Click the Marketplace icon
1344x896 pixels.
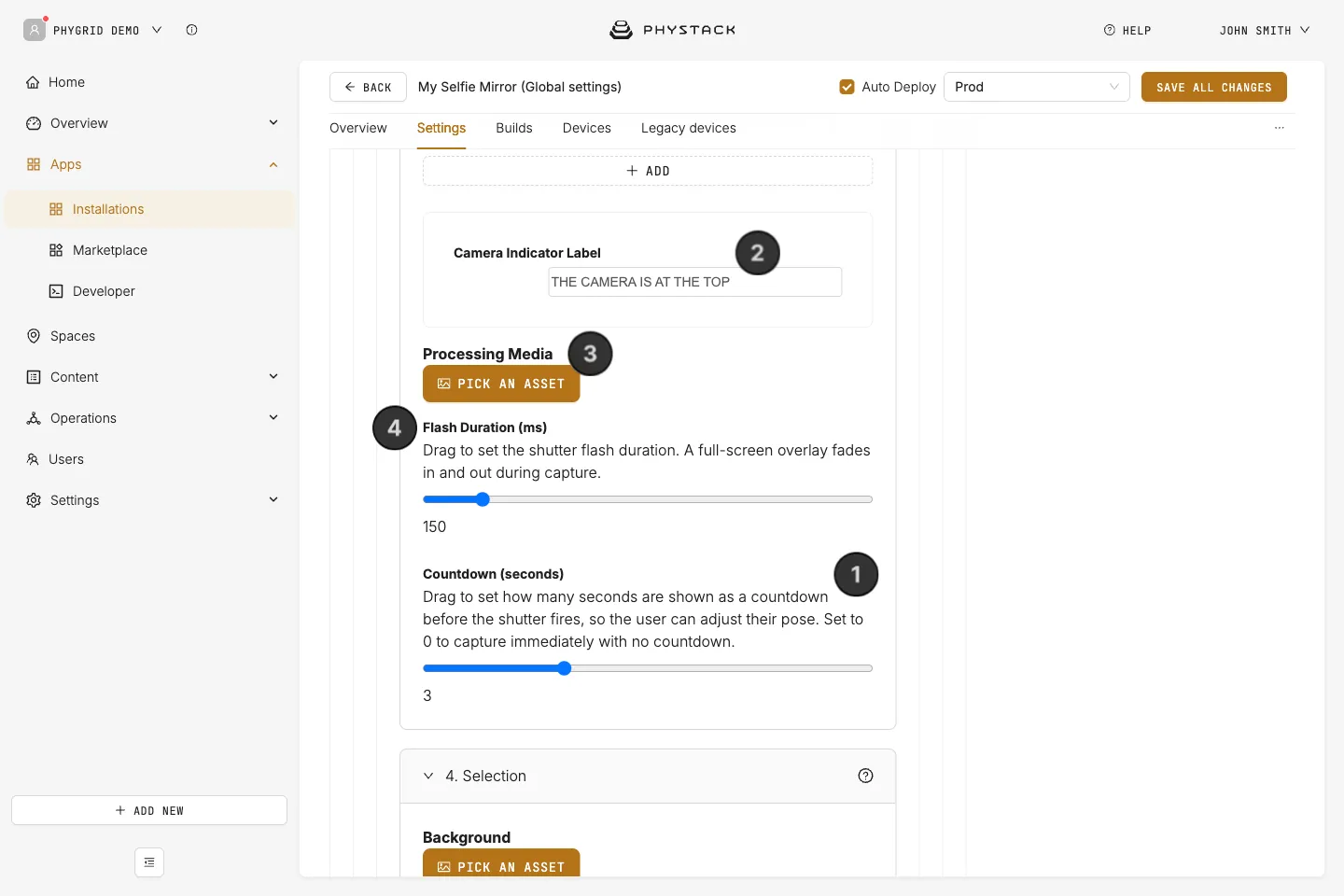coord(56,250)
